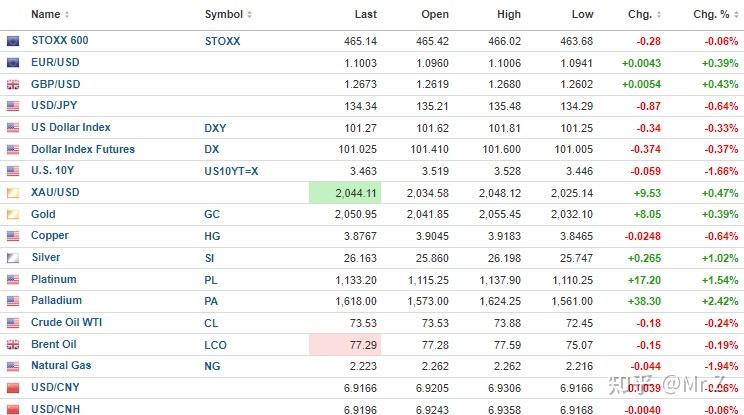The width and height of the screenshot is (744, 415).
Task: Click the EU flag icon beside STOXX 600
Action: pos(13,41)
